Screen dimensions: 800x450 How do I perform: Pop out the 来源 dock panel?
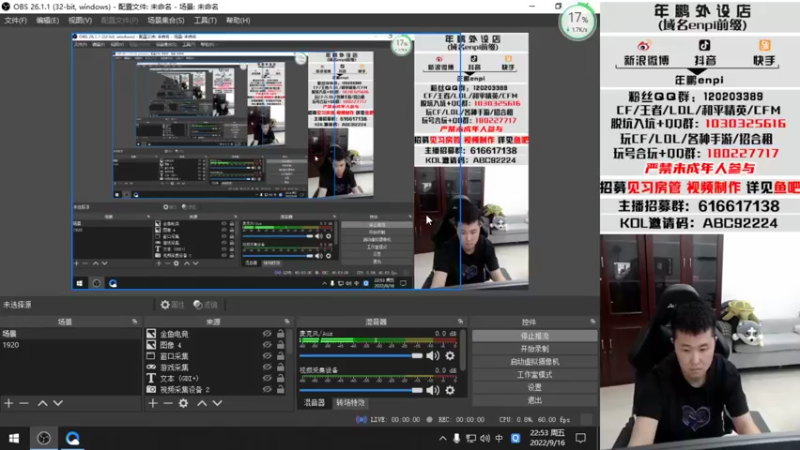pos(287,322)
